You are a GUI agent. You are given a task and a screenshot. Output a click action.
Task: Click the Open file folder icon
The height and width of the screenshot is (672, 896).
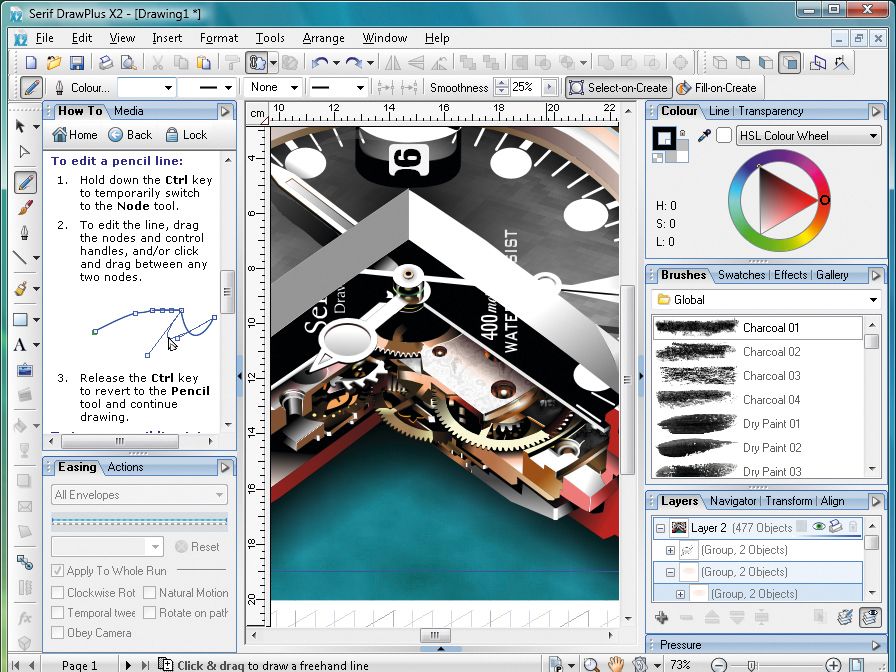(x=54, y=62)
